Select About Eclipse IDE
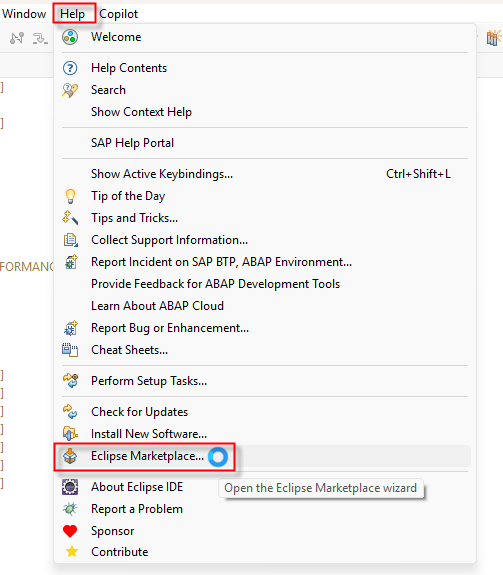This screenshot has width=503, height=575. coord(265,487)
